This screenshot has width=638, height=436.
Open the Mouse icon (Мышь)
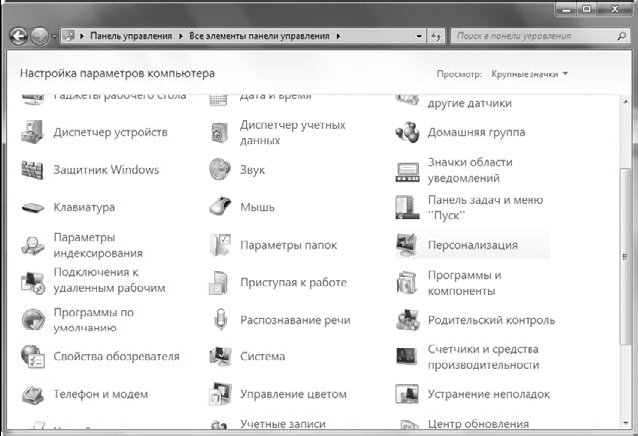point(220,208)
